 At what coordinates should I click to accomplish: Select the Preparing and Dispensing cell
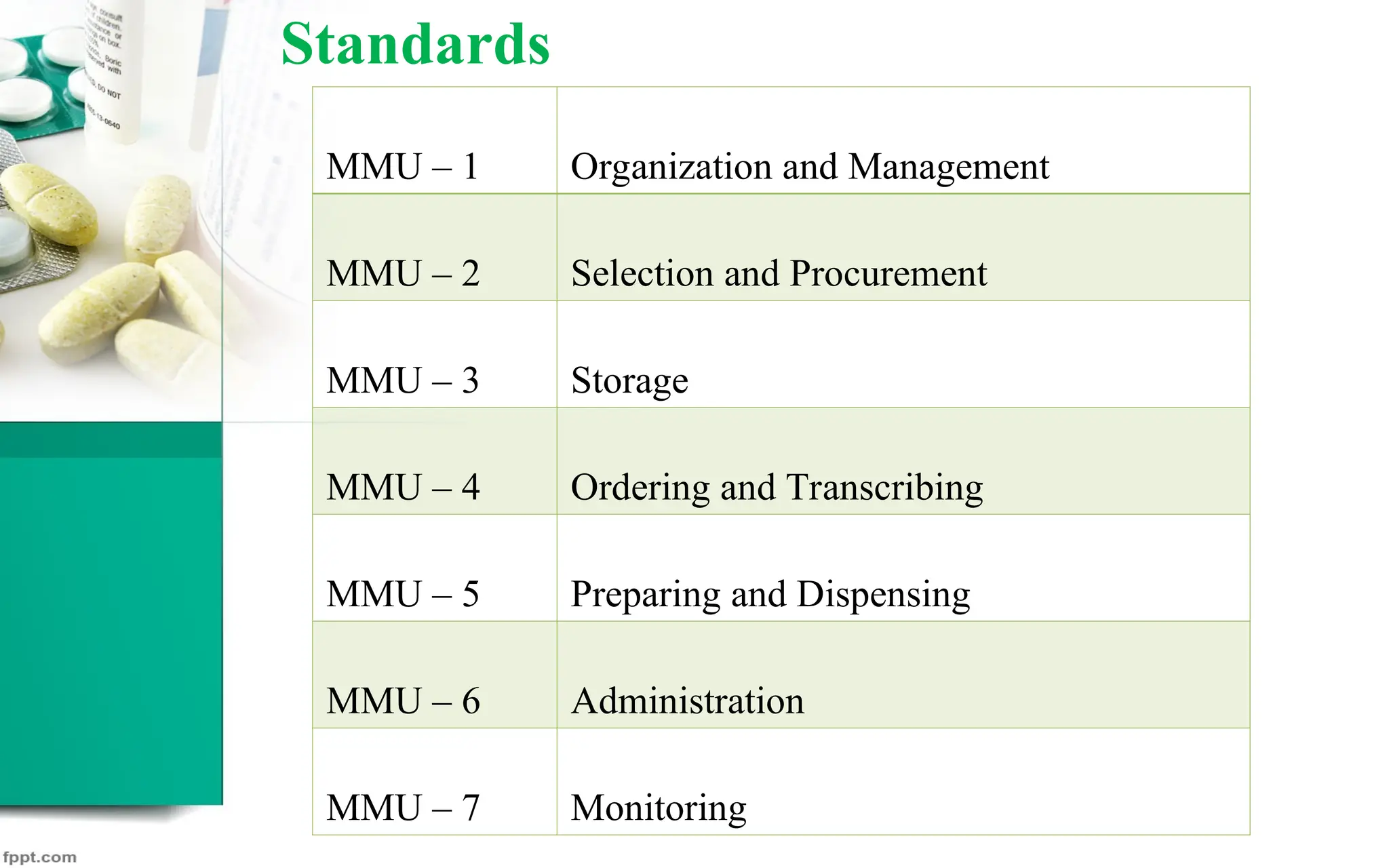[x=903, y=568]
